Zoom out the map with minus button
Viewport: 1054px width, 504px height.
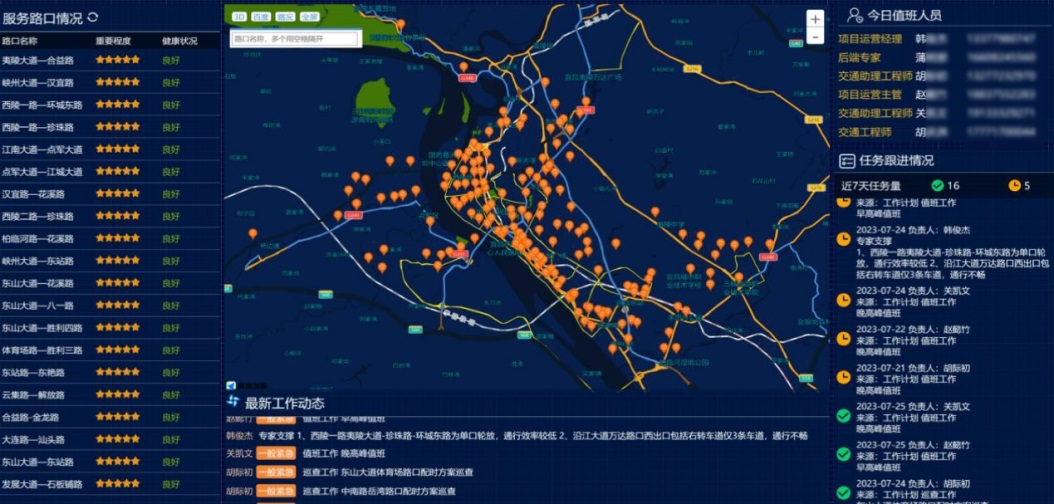[x=815, y=38]
